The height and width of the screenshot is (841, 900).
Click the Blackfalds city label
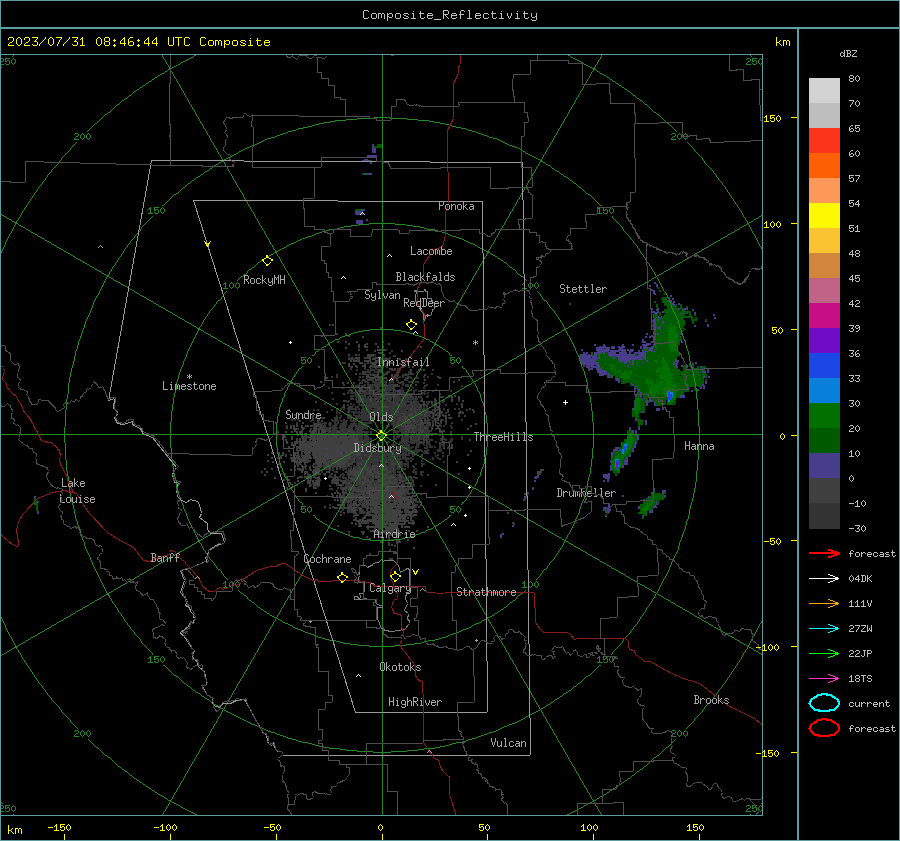(x=425, y=277)
